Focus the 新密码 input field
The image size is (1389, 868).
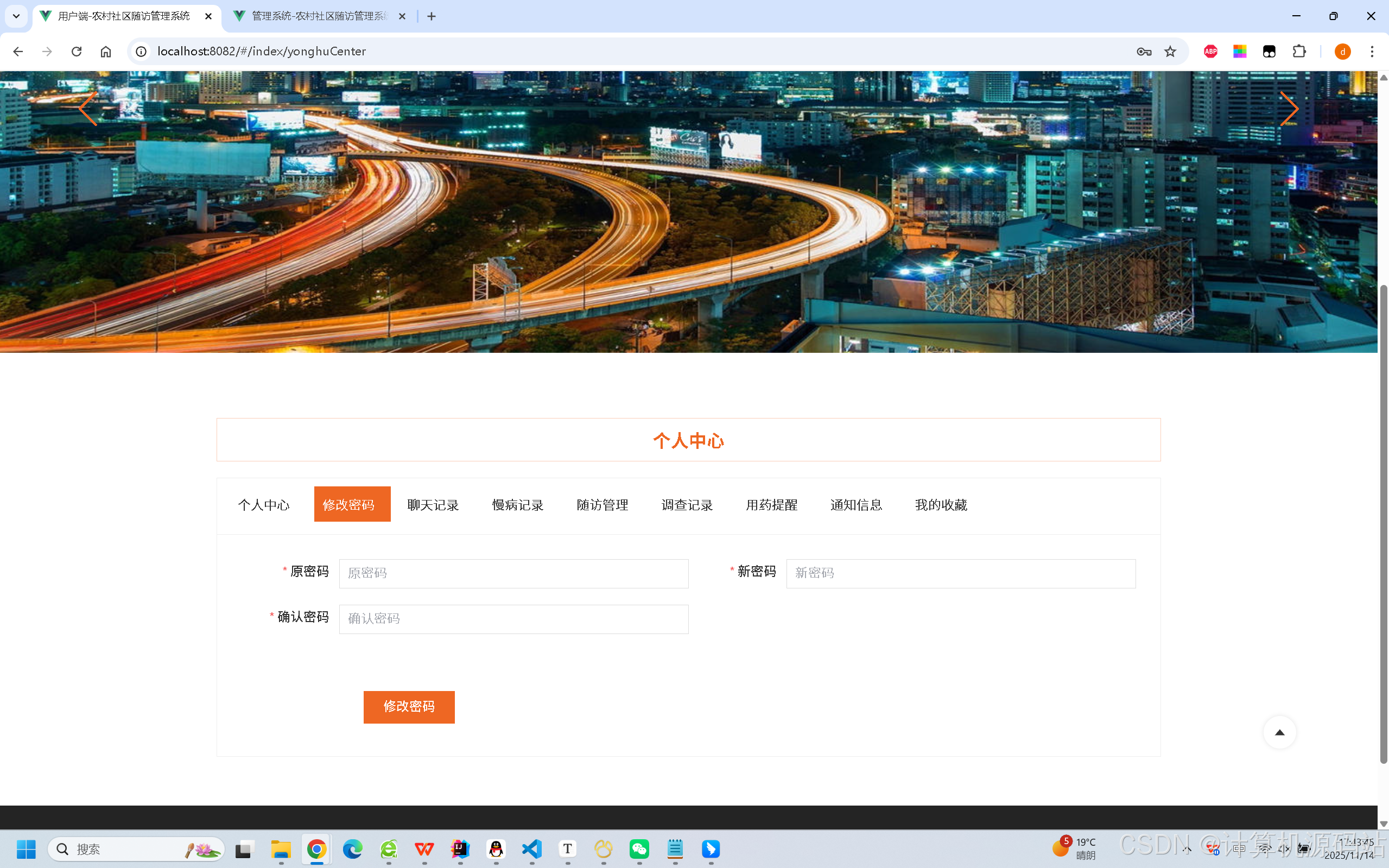click(x=961, y=573)
